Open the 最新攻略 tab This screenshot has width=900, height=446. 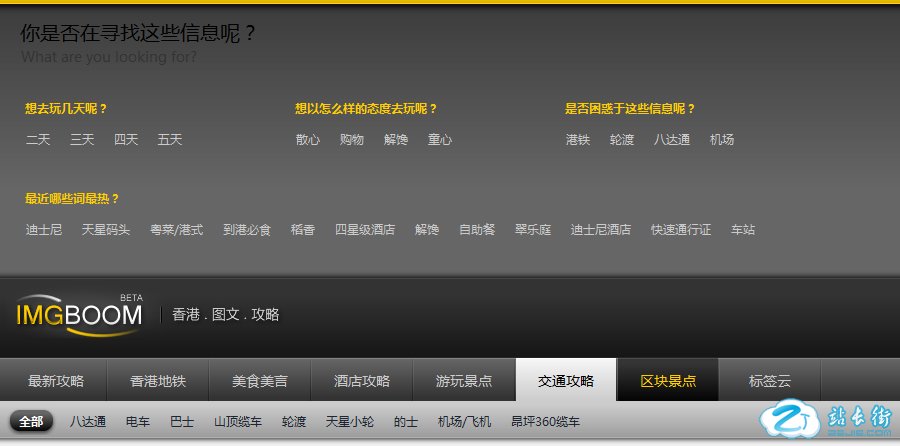[x=56, y=381]
